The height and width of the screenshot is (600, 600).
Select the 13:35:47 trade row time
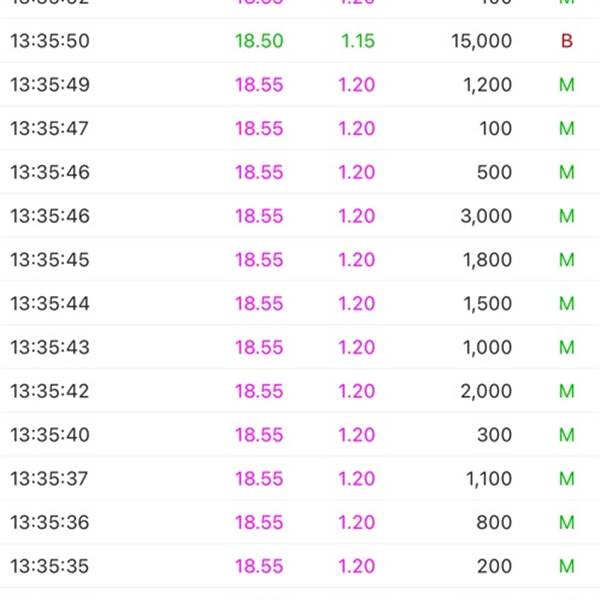point(50,129)
